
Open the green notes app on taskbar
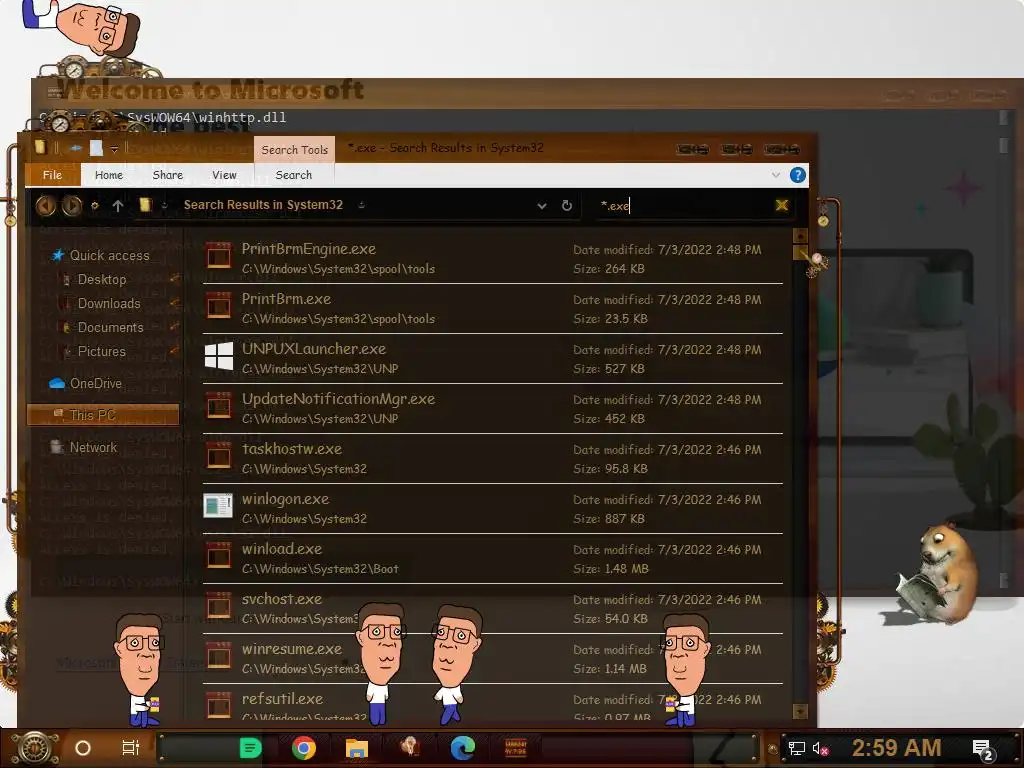tap(251, 748)
